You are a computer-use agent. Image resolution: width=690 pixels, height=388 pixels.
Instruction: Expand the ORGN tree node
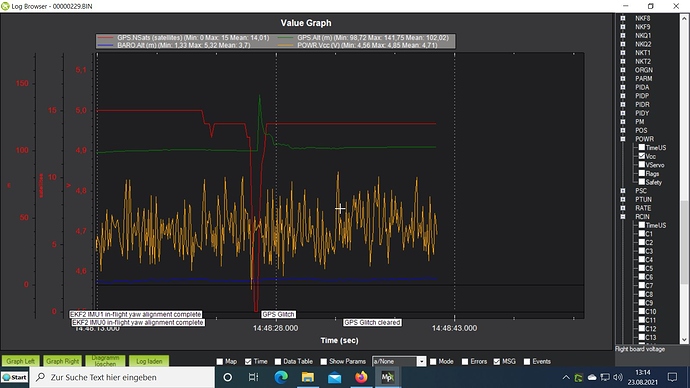pos(623,70)
